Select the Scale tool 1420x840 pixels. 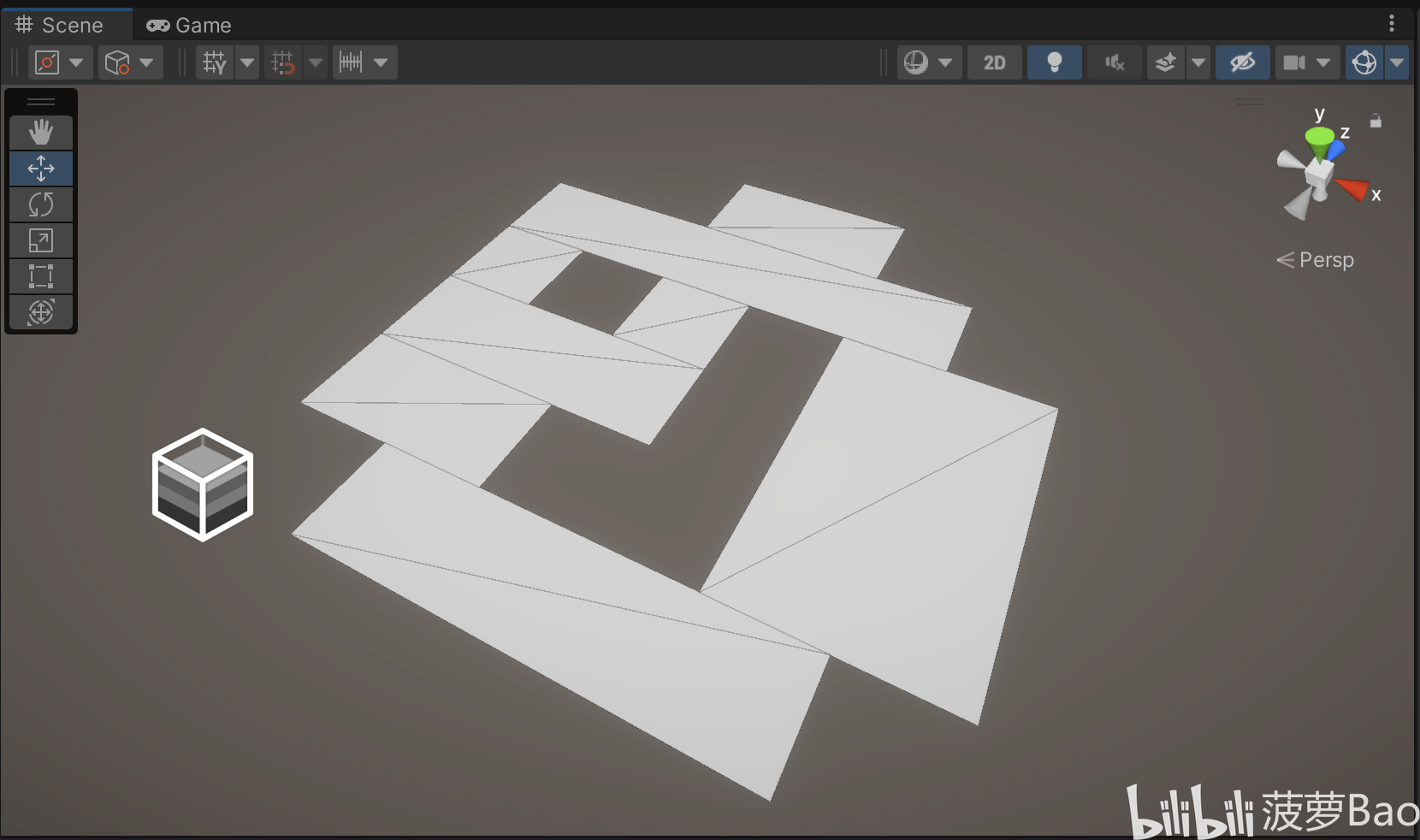point(41,240)
